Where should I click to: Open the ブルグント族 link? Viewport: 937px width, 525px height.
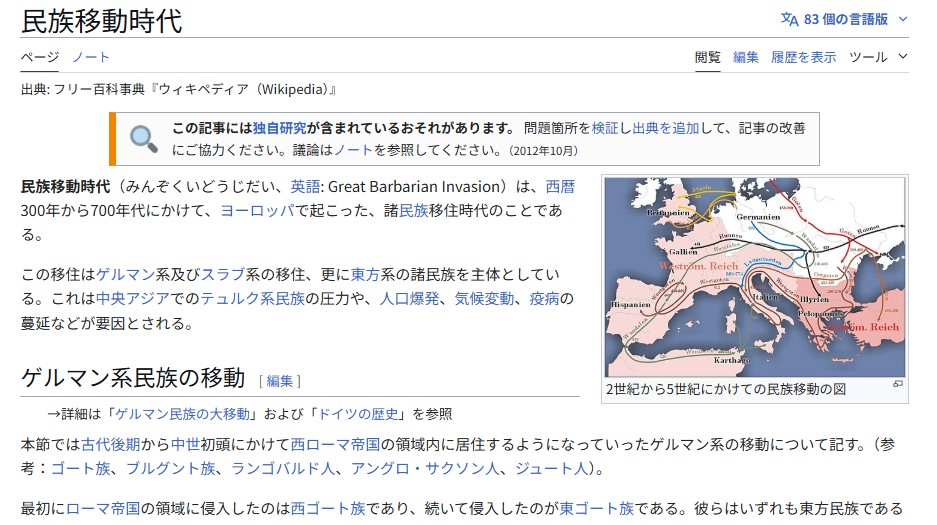170,468
